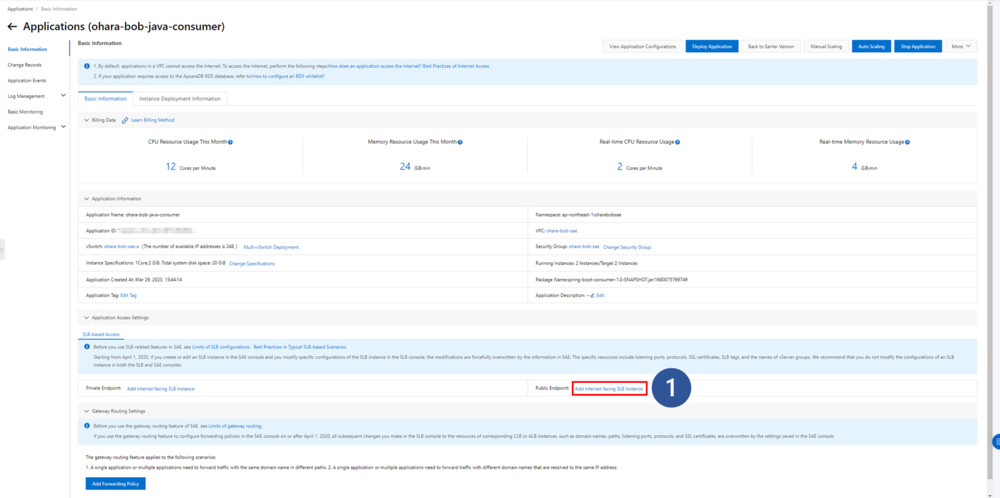The height and width of the screenshot is (498, 1000).
Task: Open Change Records in the sidebar
Action: (25, 64)
